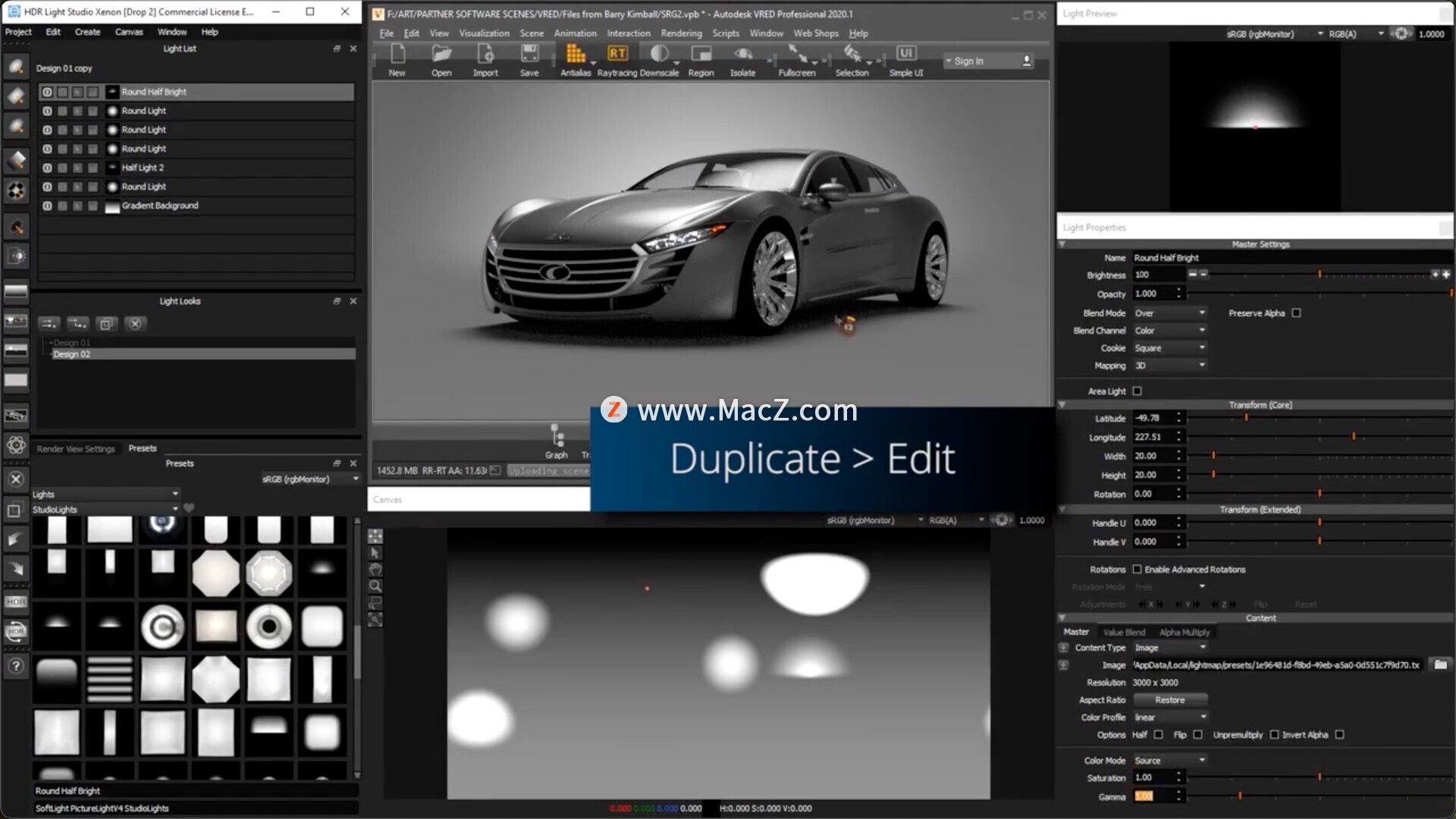The width and height of the screenshot is (1456, 819).
Task: Click the Fullscreen arrows icon
Action: click(797, 54)
